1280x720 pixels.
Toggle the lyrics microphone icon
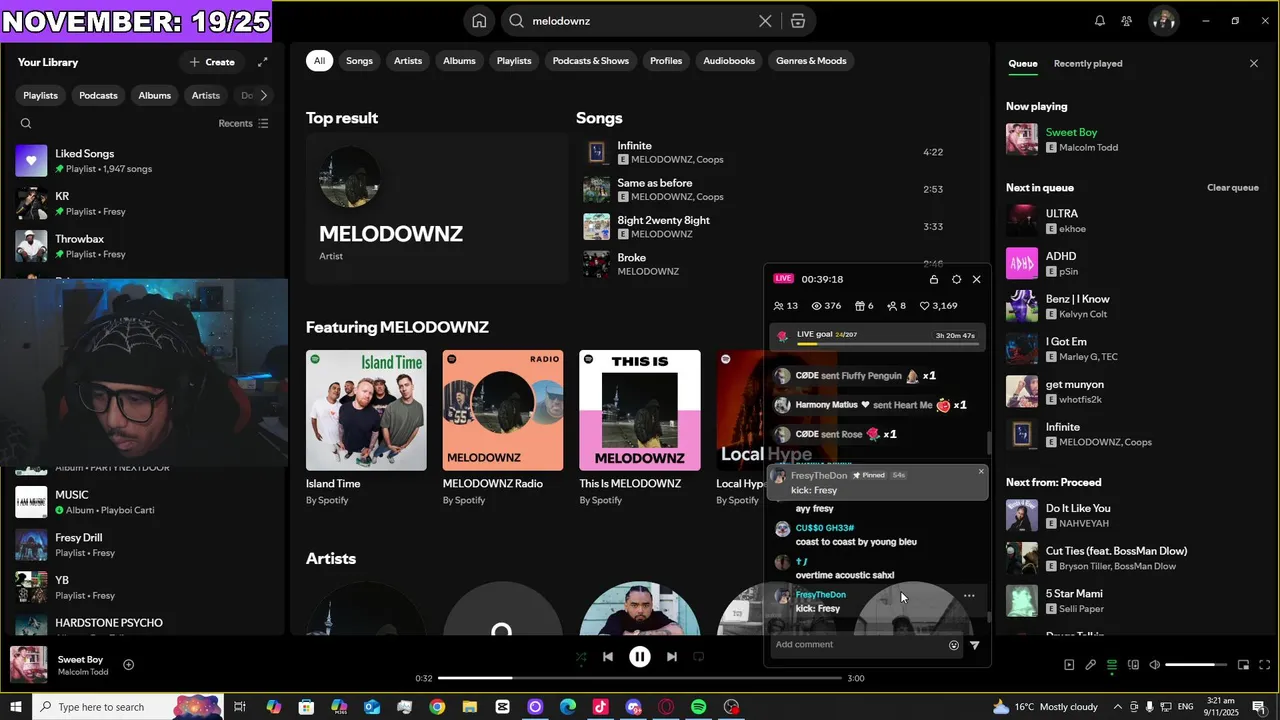(x=1090, y=665)
